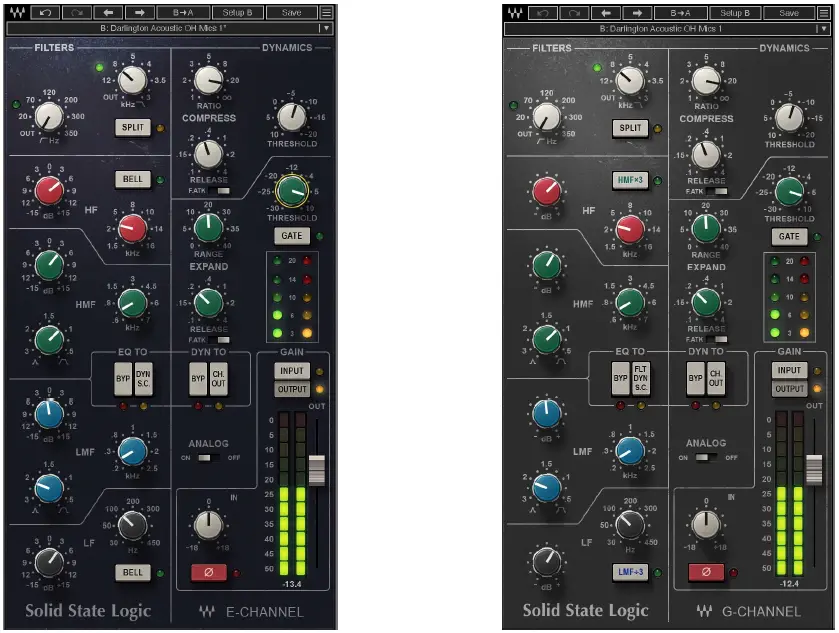This screenshot has height=633, width=839.
Task: Click the Darlington Acoustic OH Mics preset bar
Action: click(165, 28)
